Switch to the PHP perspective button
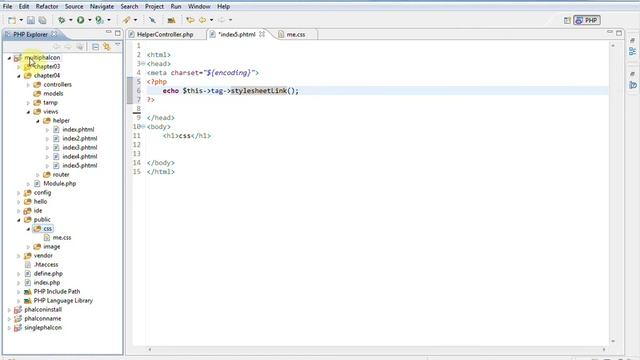This screenshot has height=360, width=640. 587,20
